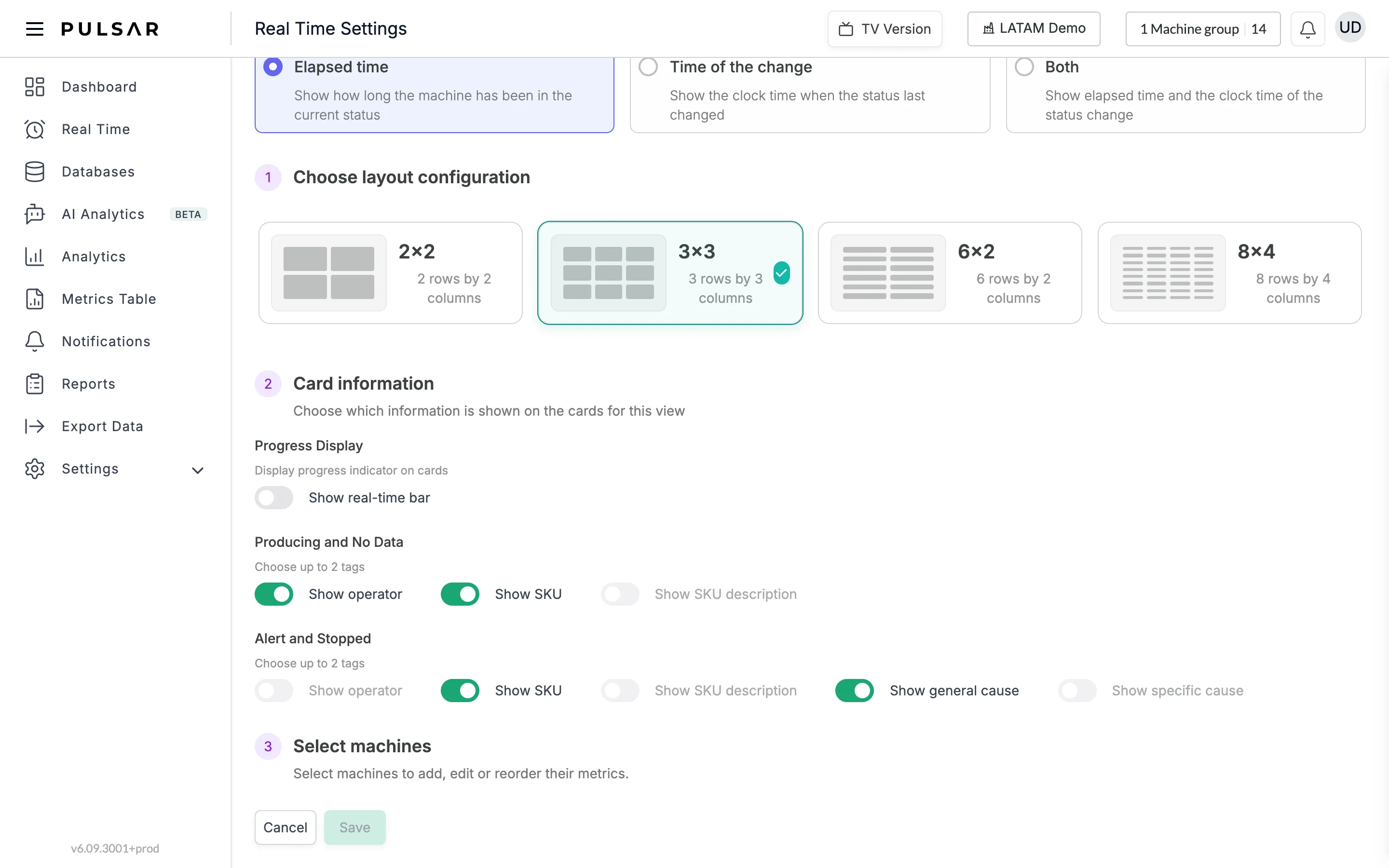Enable the Show real-time bar toggle
The image size is (1389, 868).
coord(274,498)
